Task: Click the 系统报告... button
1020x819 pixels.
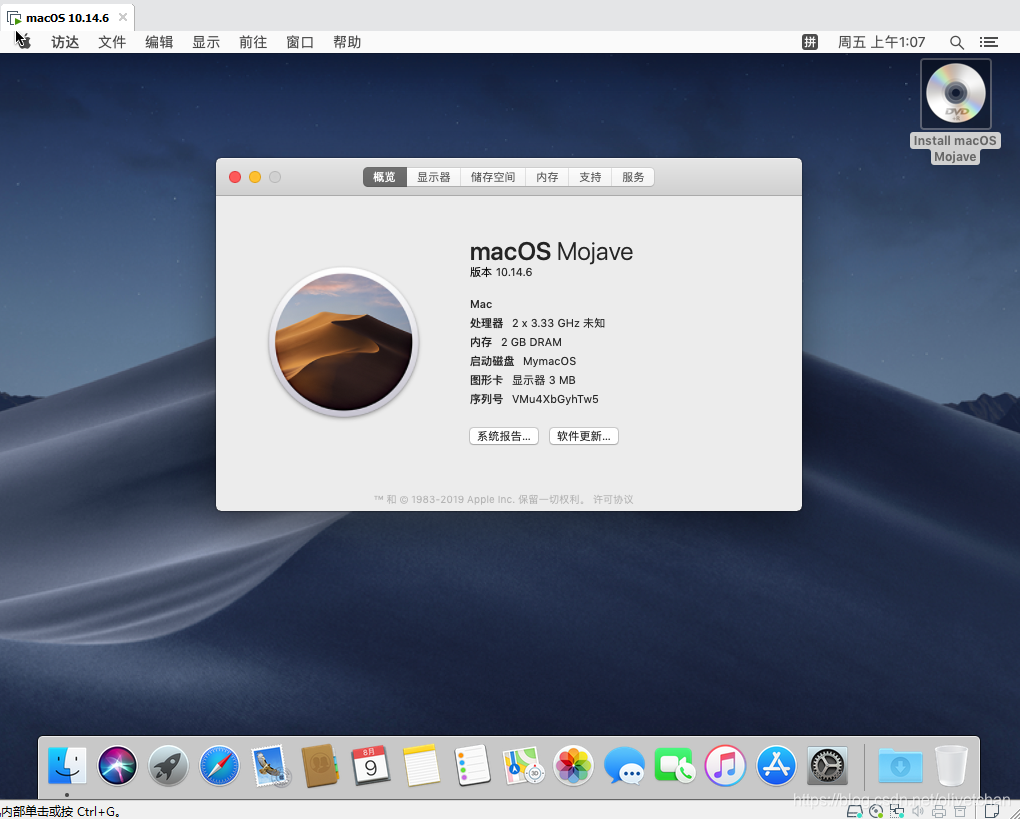Action: [504, 436]
